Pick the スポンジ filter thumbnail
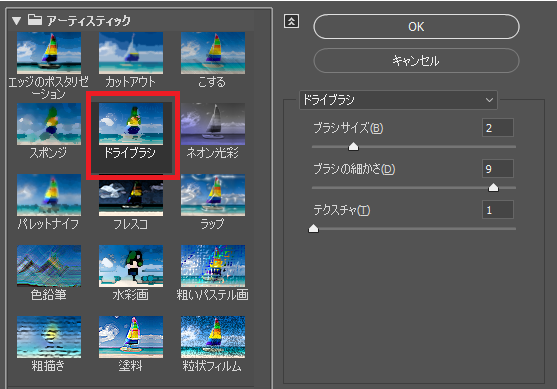This screenshot has height=389, width=557. [x=49, y=124]
